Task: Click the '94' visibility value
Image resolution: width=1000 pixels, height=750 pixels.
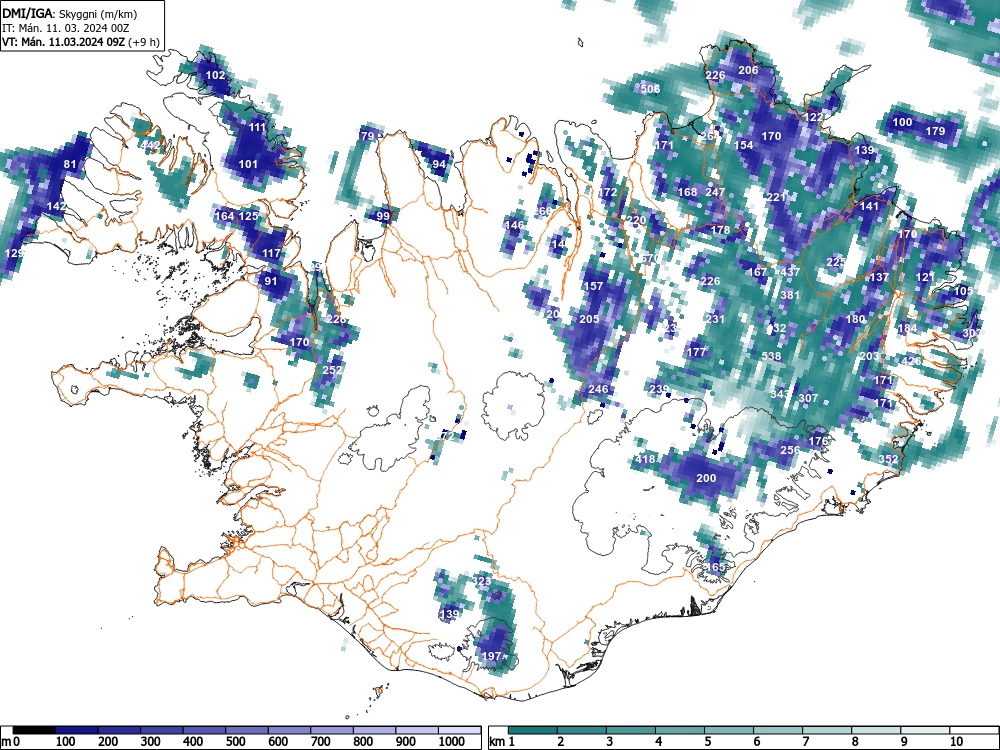Action: [x=439, y=164]
